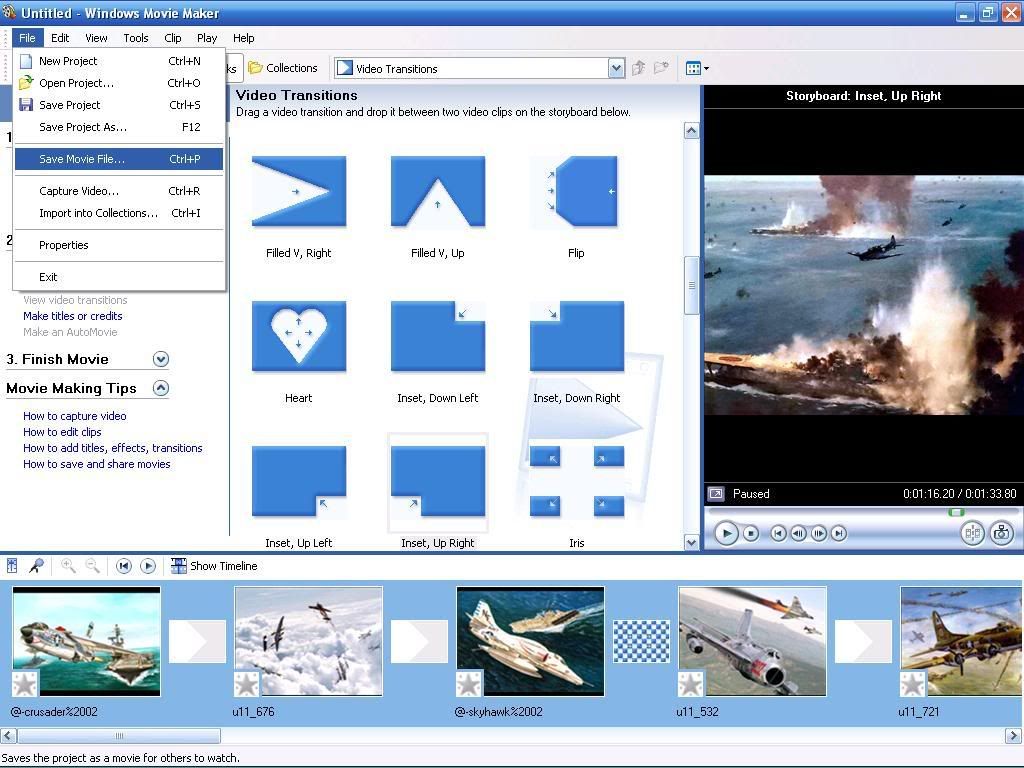
Task: Select the Inset, Down Left transition
Action: pos(438,336)
